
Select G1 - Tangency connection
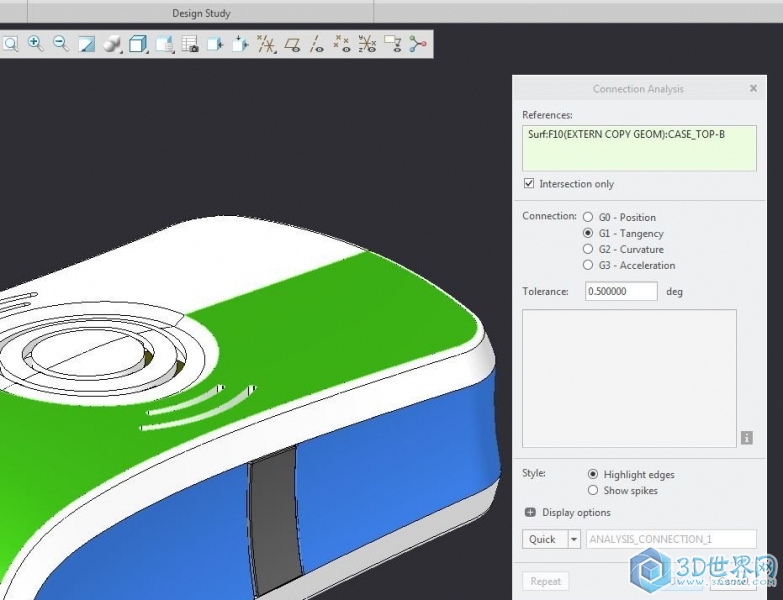(x=588, y=233)
